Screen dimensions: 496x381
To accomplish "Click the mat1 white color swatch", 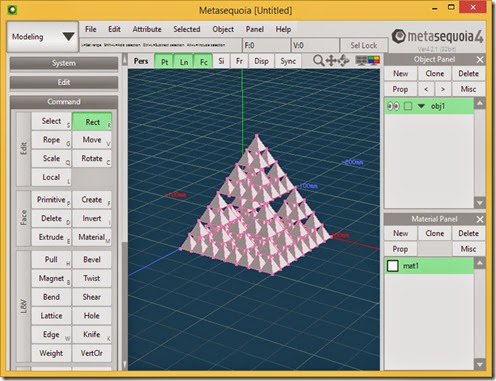I will [x=393, y=266].
